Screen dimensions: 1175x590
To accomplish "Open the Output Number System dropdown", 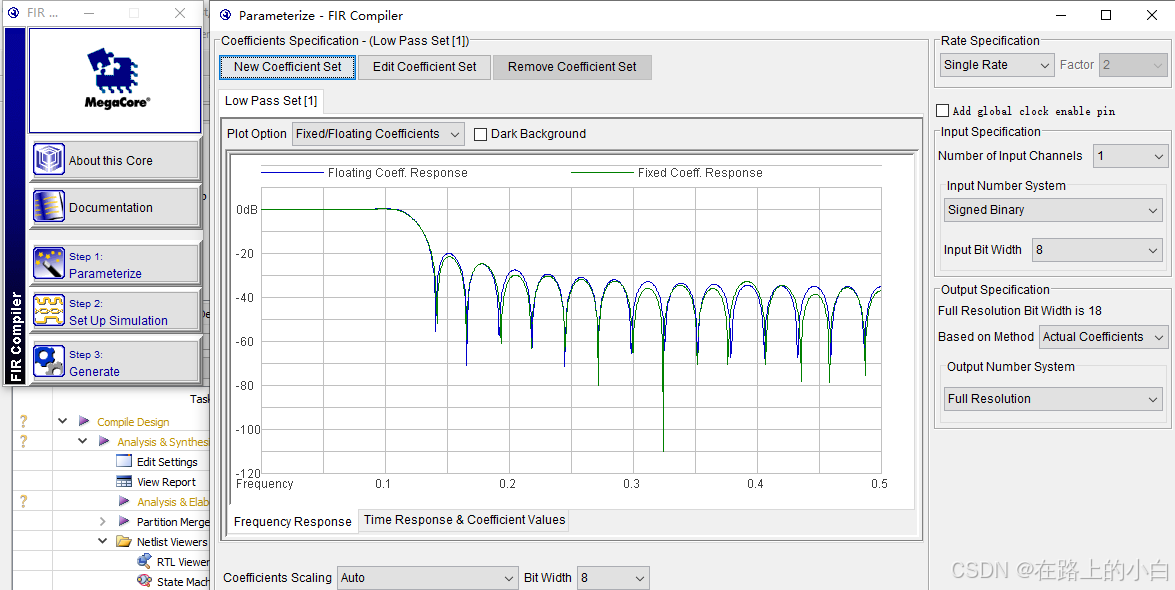I will pyautogui.click(x=1053, y=399).
